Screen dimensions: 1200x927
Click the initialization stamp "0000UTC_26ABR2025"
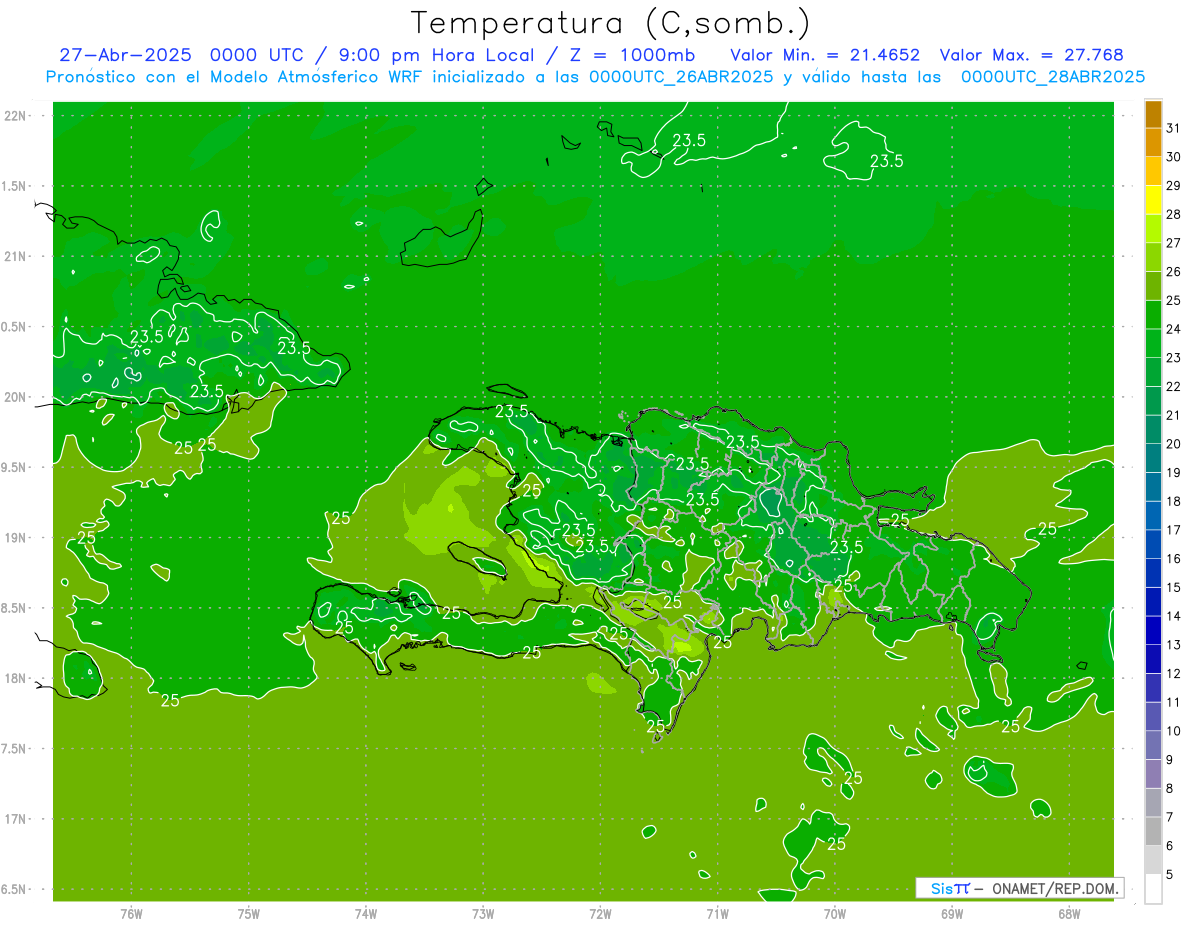click(682, 77)
